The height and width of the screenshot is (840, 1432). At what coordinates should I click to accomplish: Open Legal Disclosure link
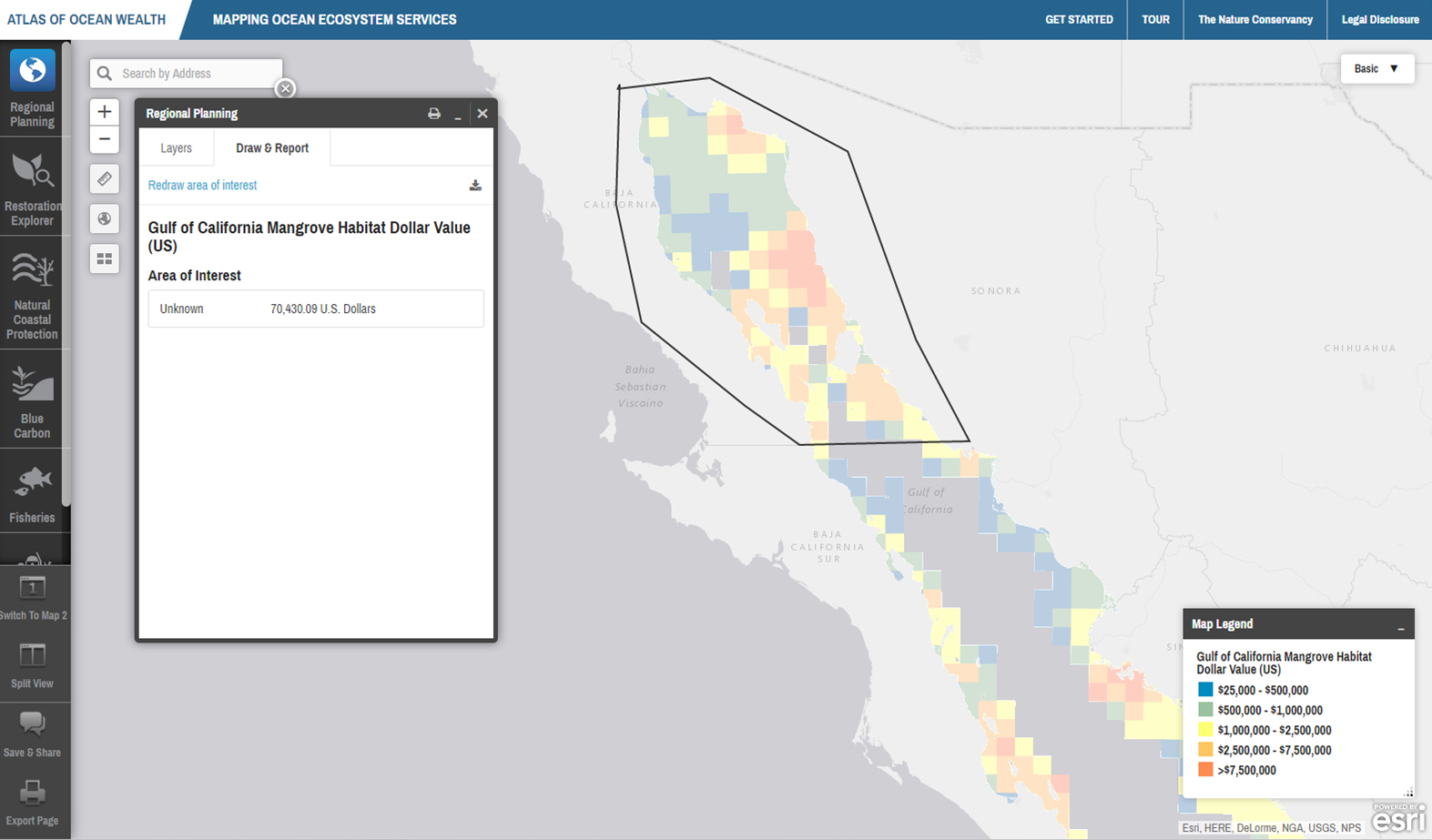(x=1379, y=19)
